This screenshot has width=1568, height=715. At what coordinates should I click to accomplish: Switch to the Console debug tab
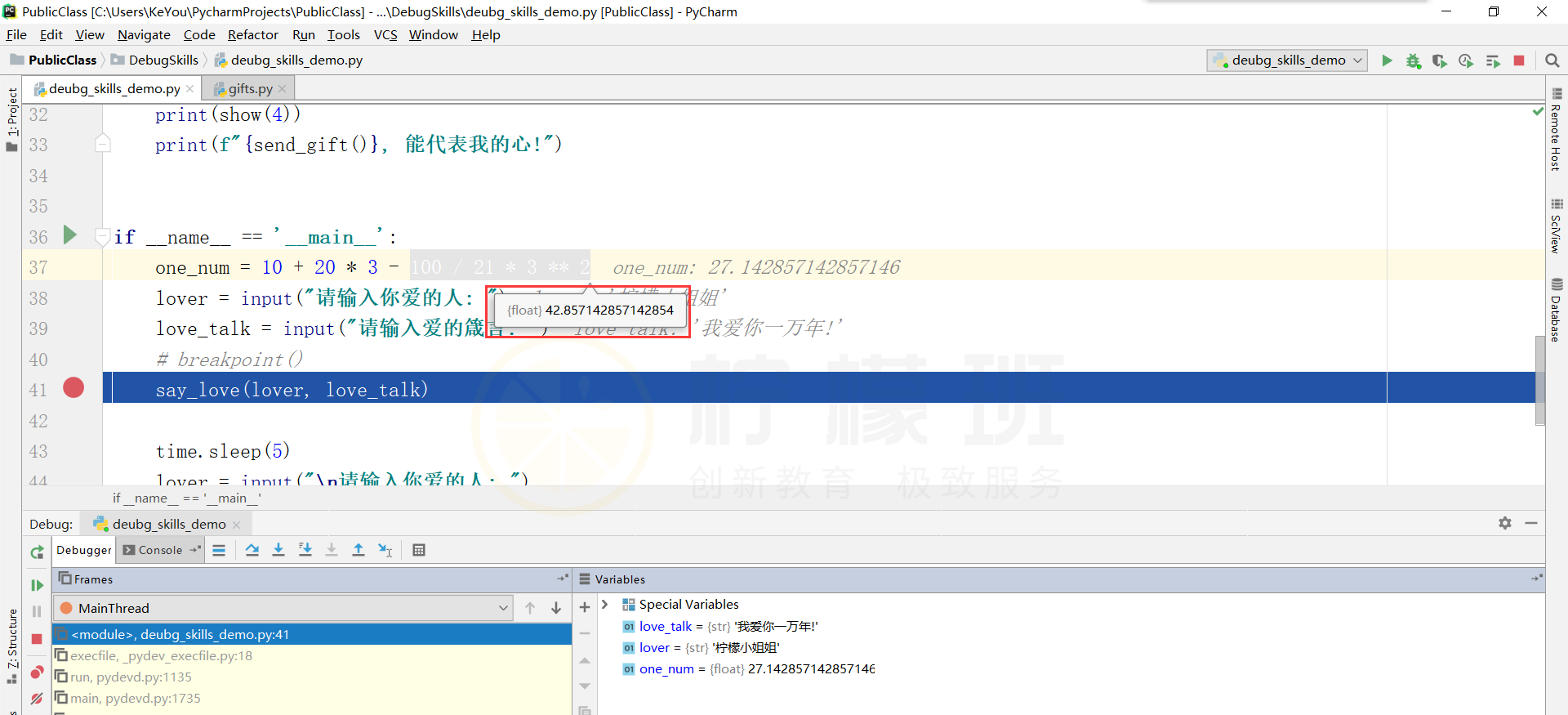tap(159, 550)
